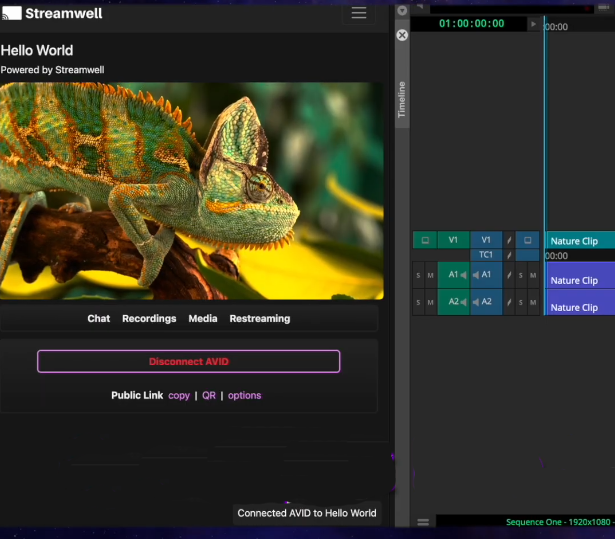
Task: Click the source V1 monitor icon
Action: point(425,240)
